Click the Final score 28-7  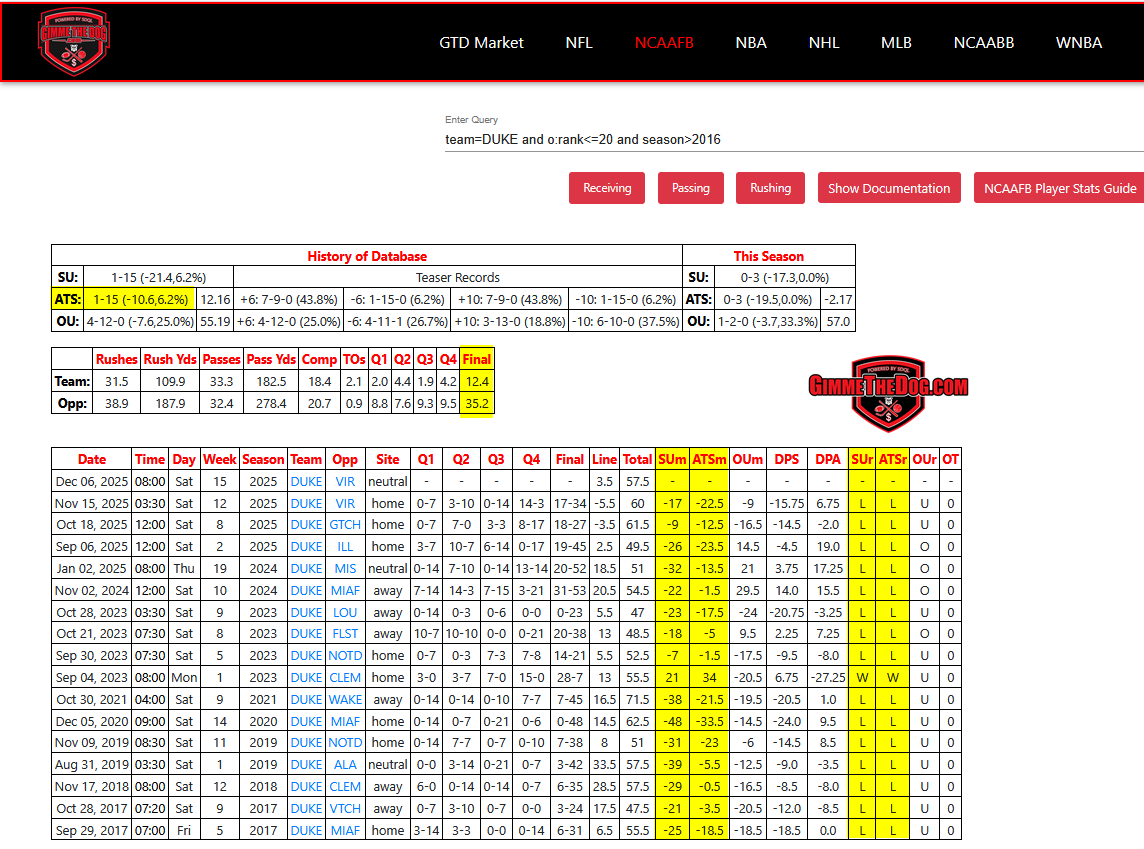pos(570,677)
